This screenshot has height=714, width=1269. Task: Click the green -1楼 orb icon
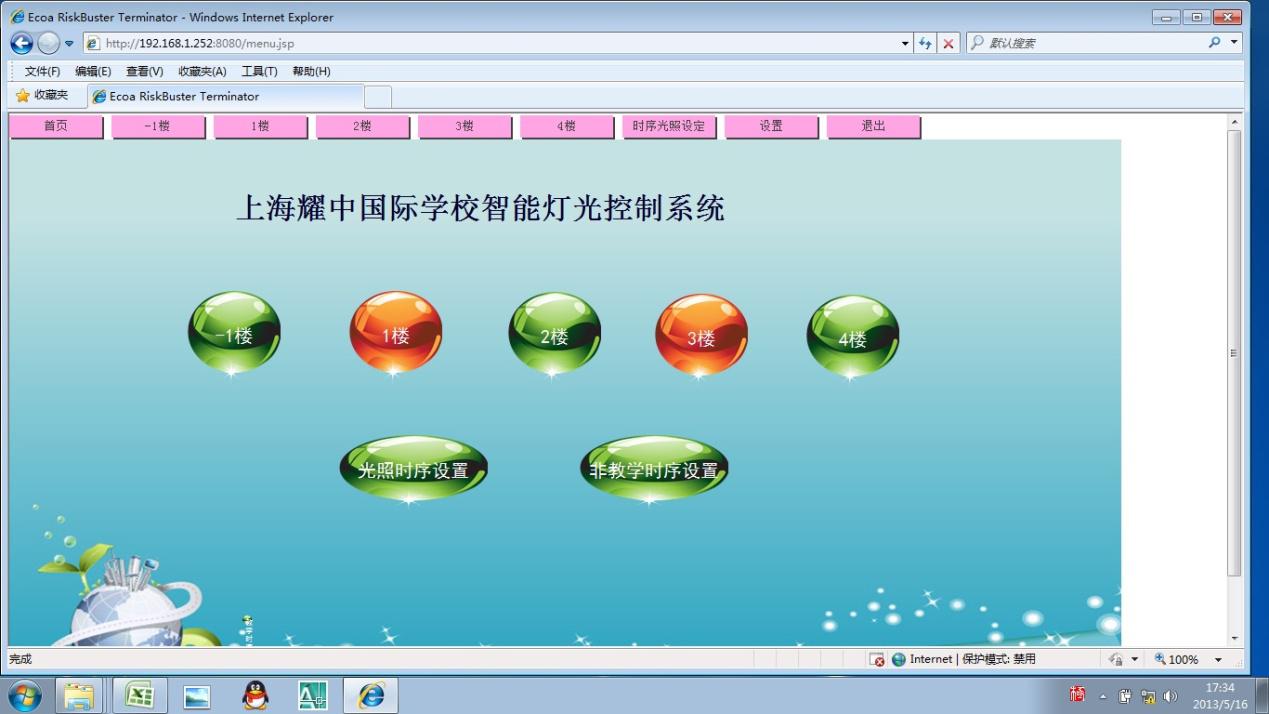234,333
